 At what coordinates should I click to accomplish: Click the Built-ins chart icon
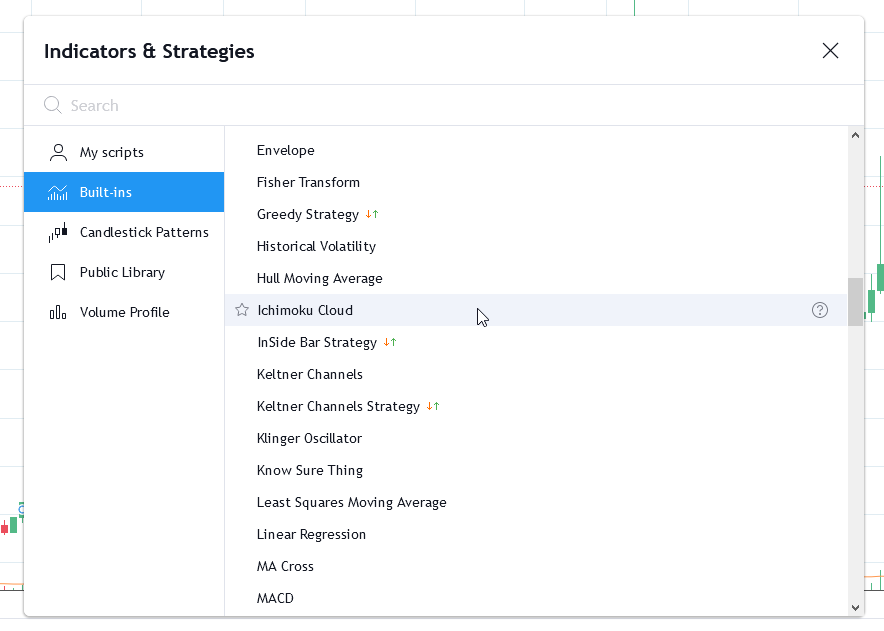click(58, 192)
